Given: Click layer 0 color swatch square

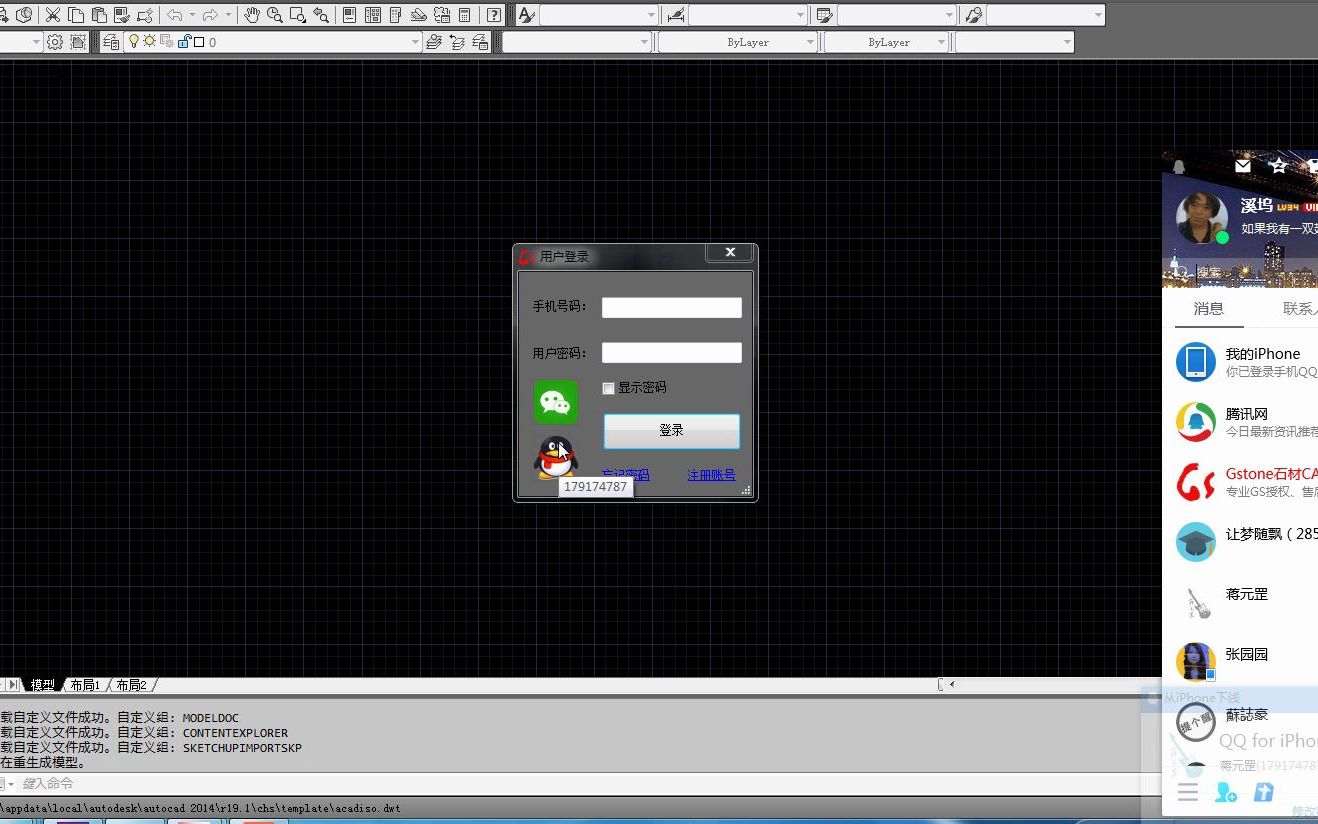Looking at the screenshot, I should click(199, 42).
